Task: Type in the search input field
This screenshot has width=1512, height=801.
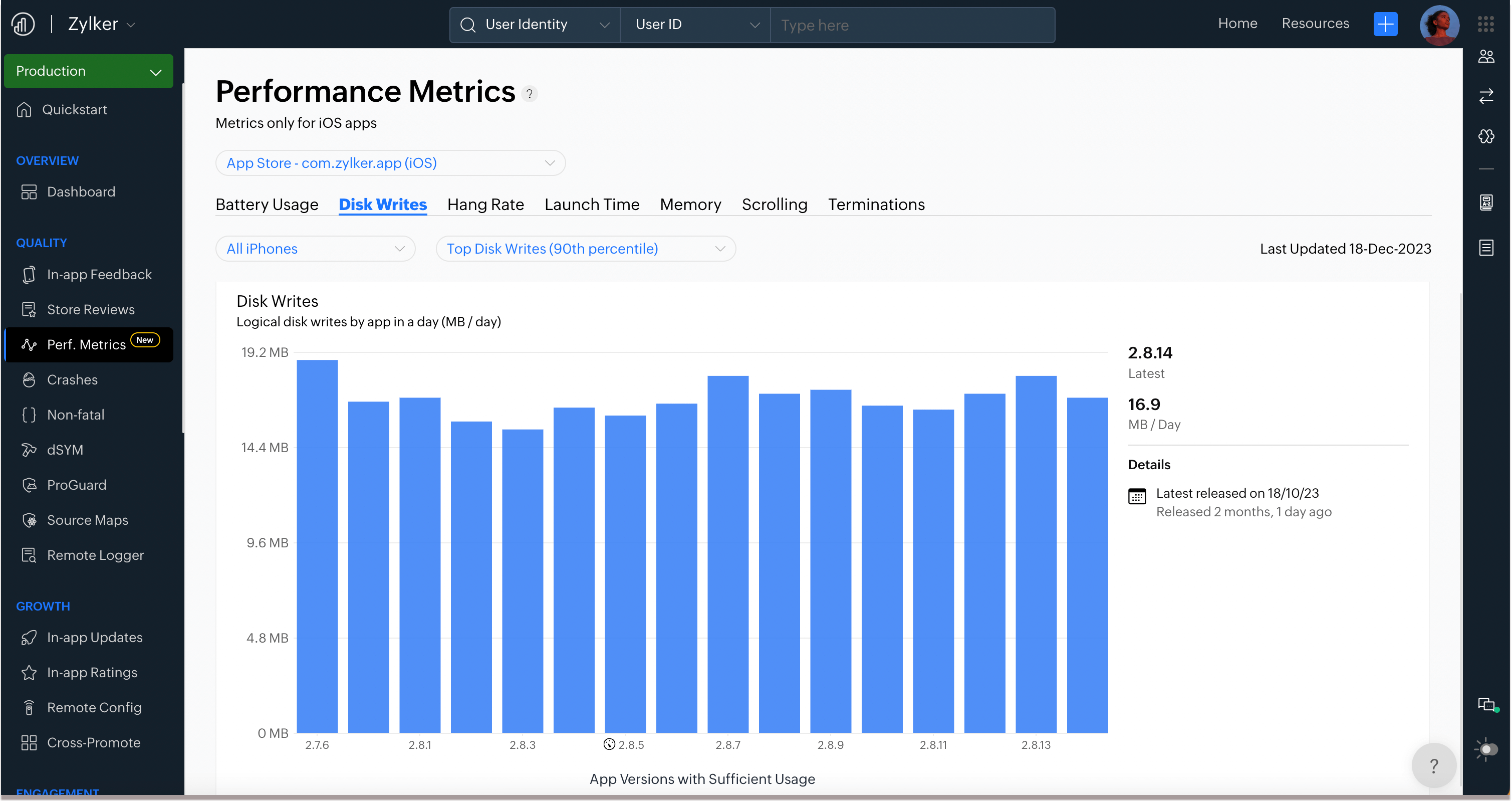Action: click(x=911, y=25)
